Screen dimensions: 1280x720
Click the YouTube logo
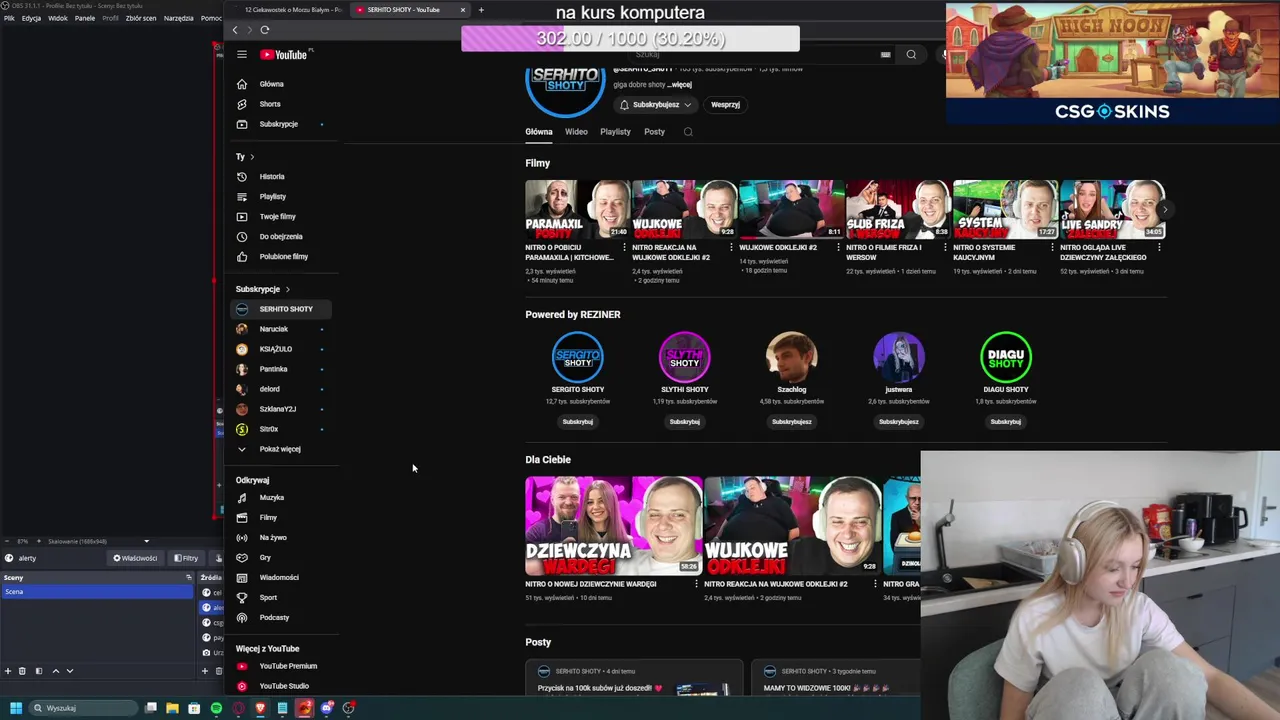pos(285,55)
